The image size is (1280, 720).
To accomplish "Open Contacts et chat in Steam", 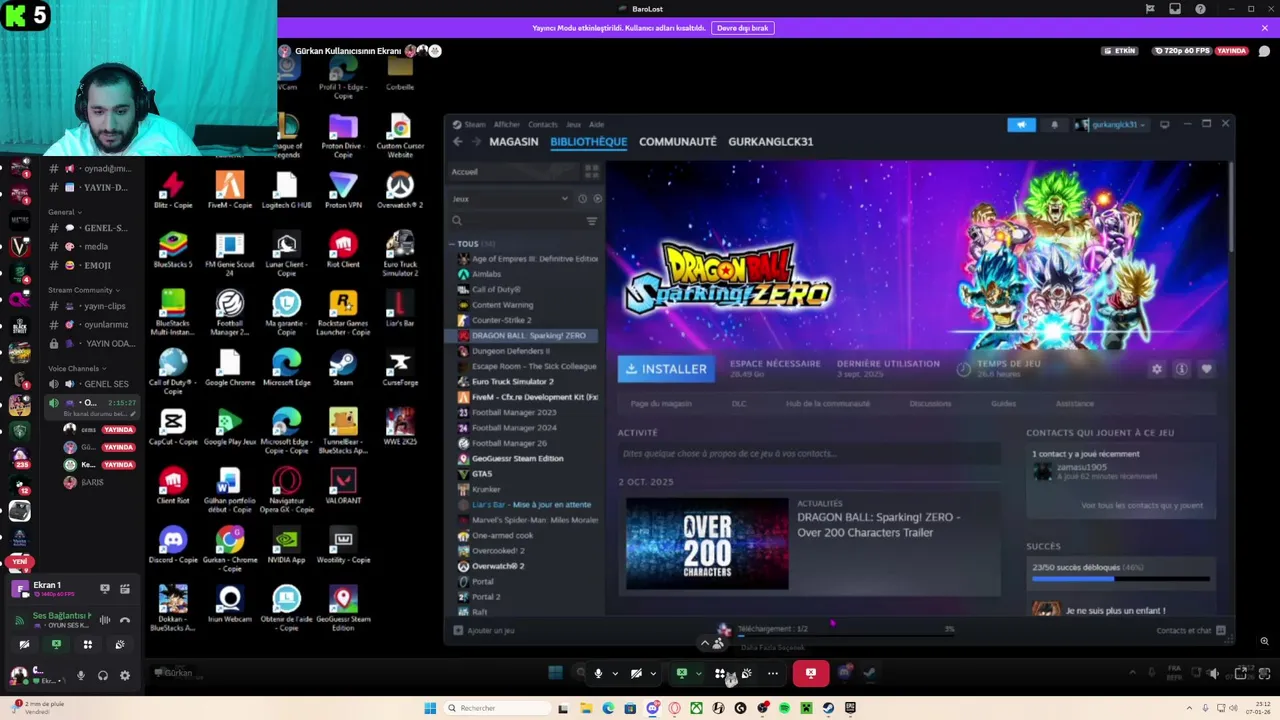I will (1190, 631).
